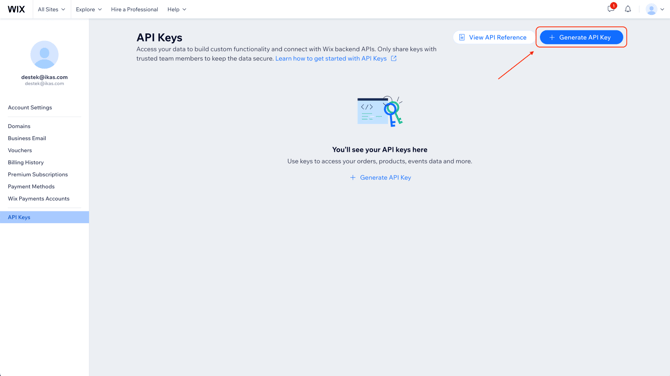
Task: Open the chat inbox icon with badge
Action: click(x=611, y=9)
